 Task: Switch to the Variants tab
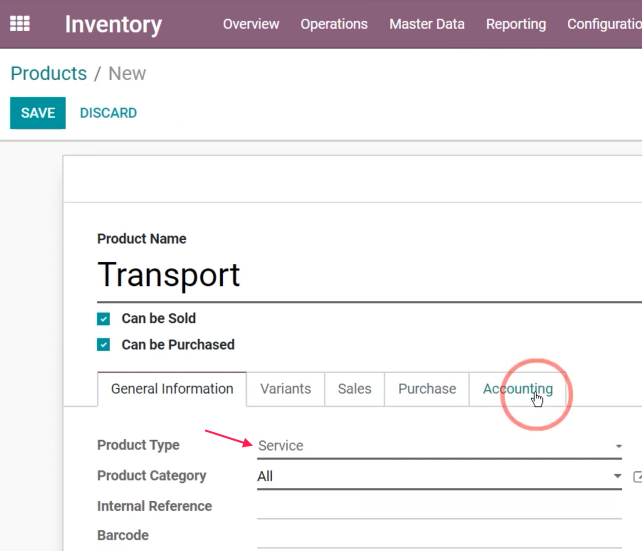click(x=286, y=389)
